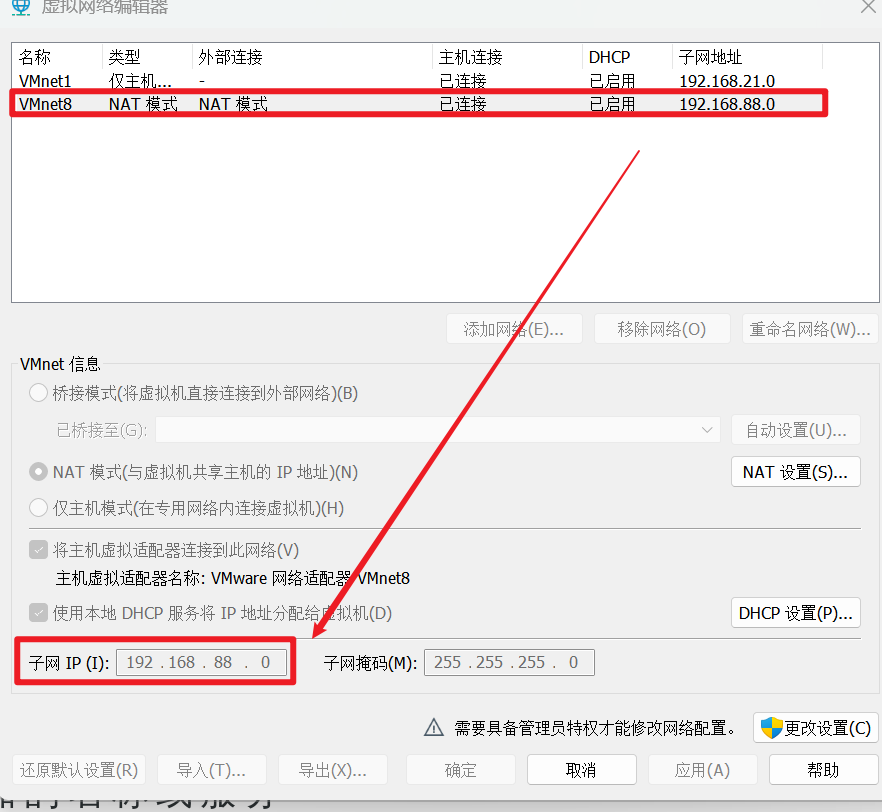This screenshot has width=882, height=812.
Task: Click 帮助 button
Action: coord(823,770)
